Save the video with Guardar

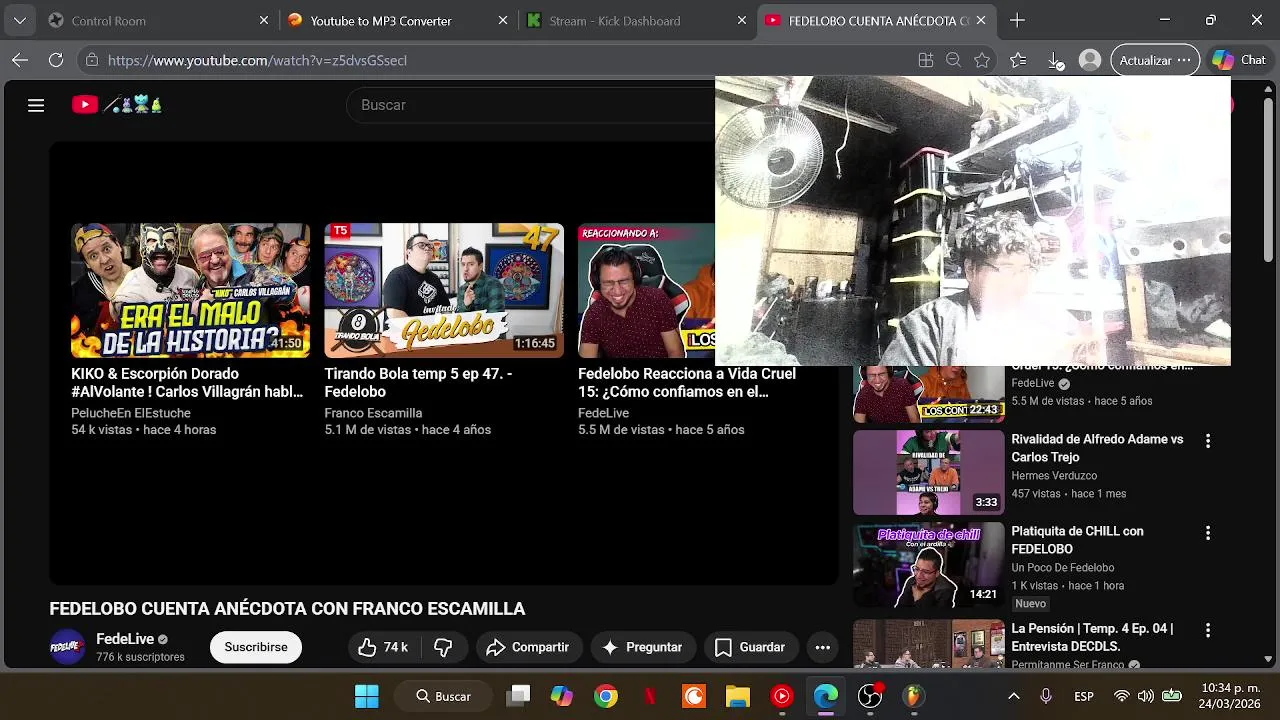[750, 647]
